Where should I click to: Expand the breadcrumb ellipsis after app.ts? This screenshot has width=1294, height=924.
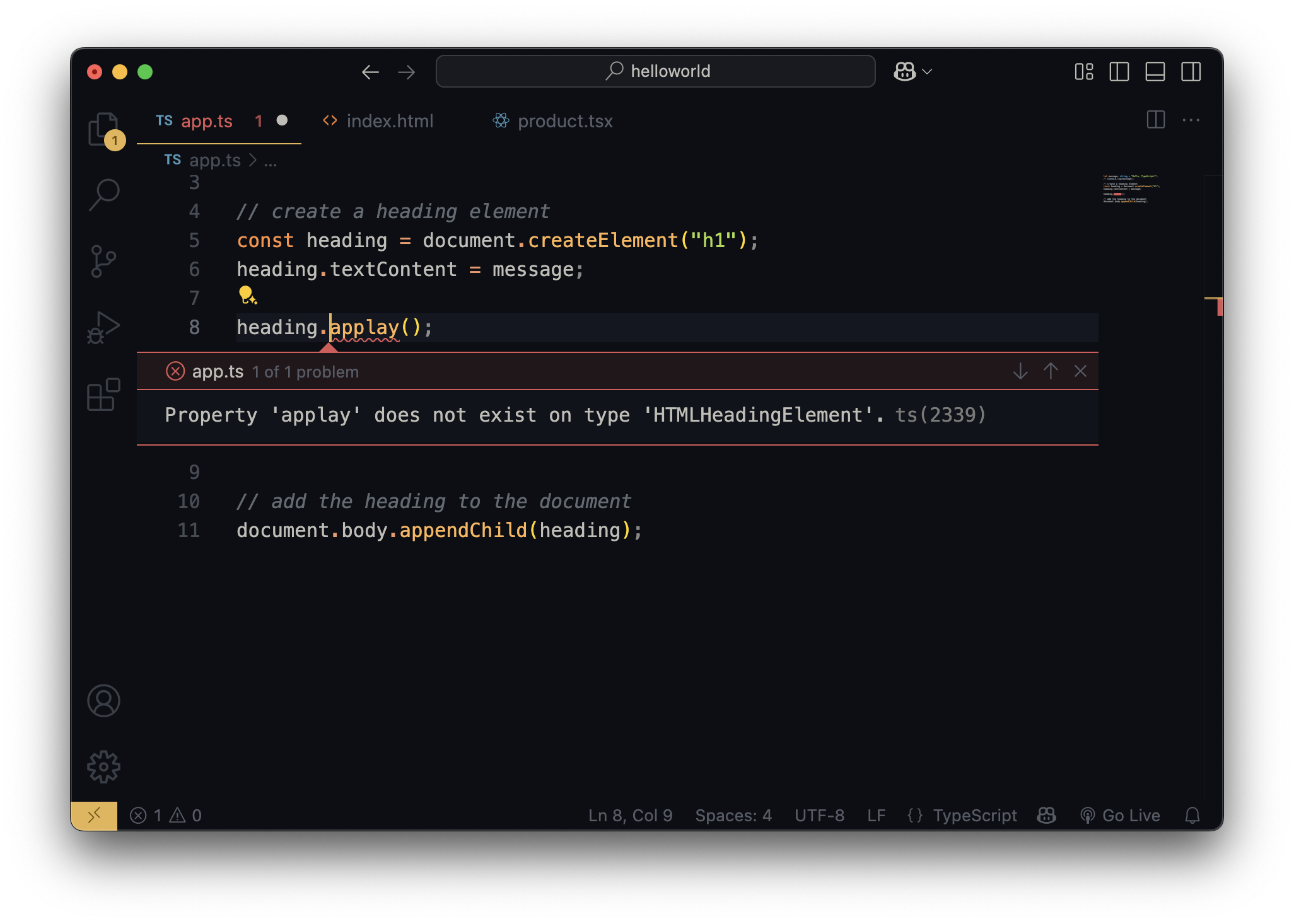point(271,161)
